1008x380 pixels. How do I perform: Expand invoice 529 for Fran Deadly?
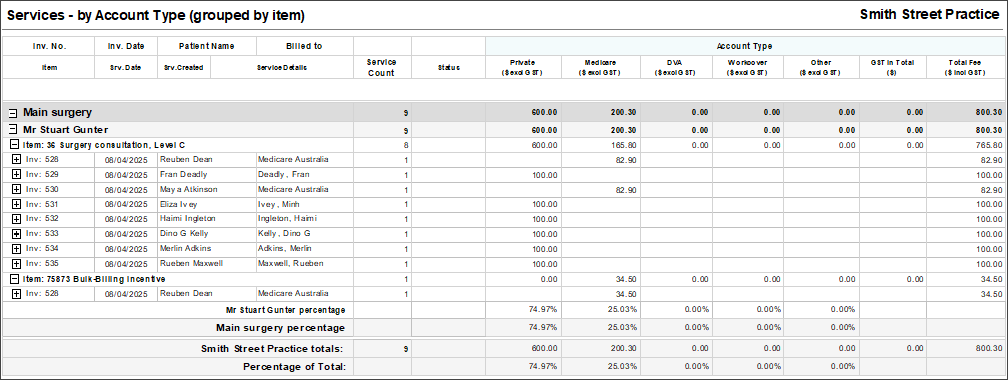click(17, 174)
